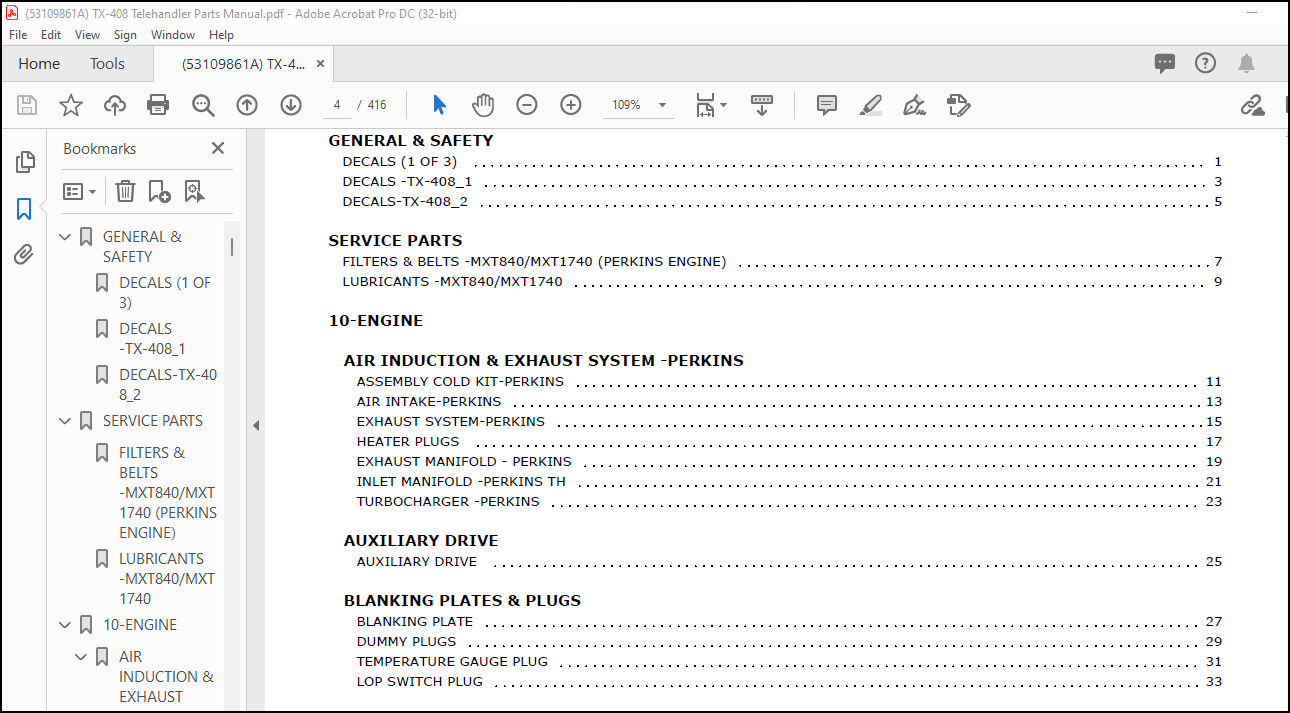Collapse AIR INDUCTION & EXHAUST bookmark
Viewport: 1290px width, 713px height.
(81, 657)
